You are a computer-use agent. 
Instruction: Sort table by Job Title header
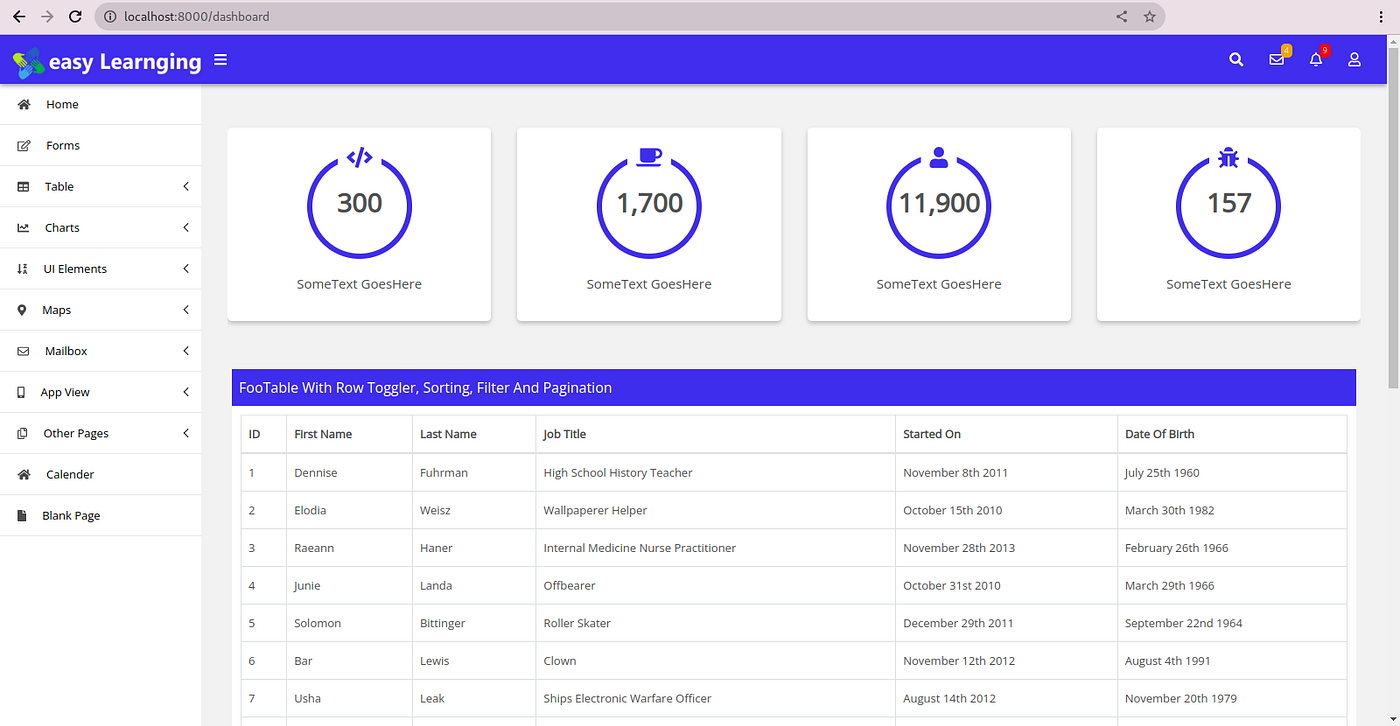coord(715,434)
